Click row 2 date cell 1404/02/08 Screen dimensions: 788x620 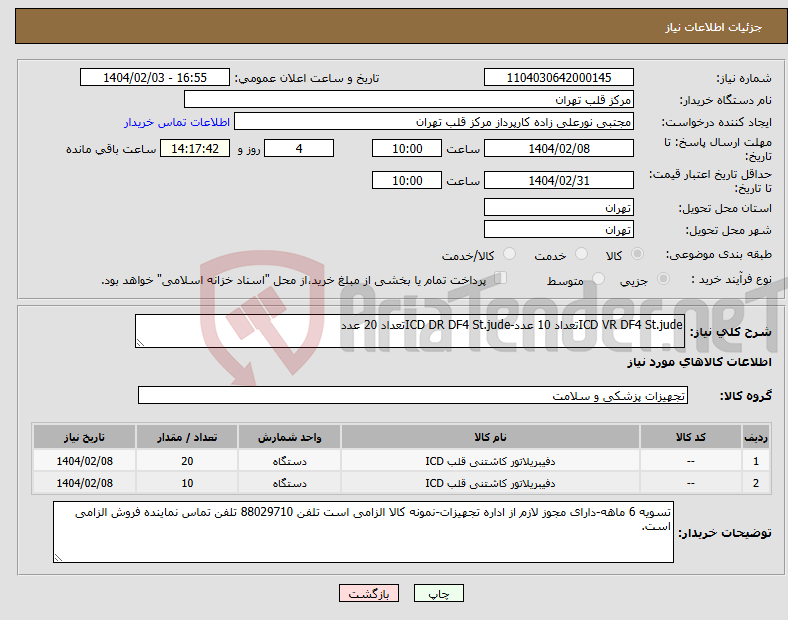click(x=84, y=483)
